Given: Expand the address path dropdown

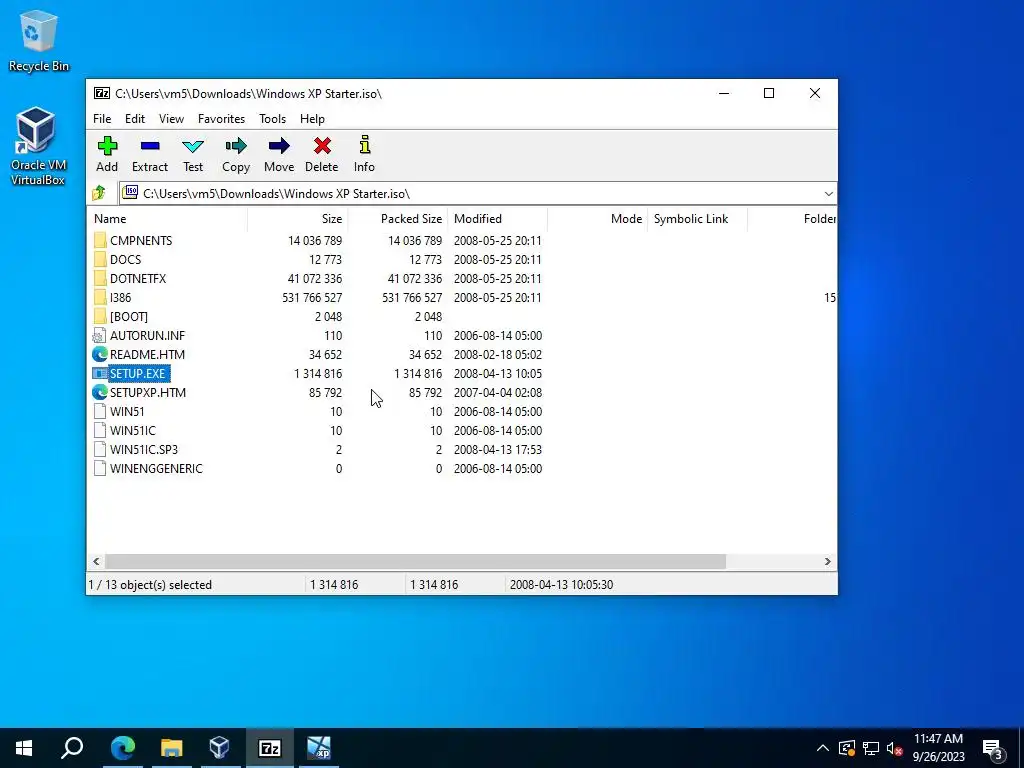Looking at the screenshot, I should (x=828, y=193).
